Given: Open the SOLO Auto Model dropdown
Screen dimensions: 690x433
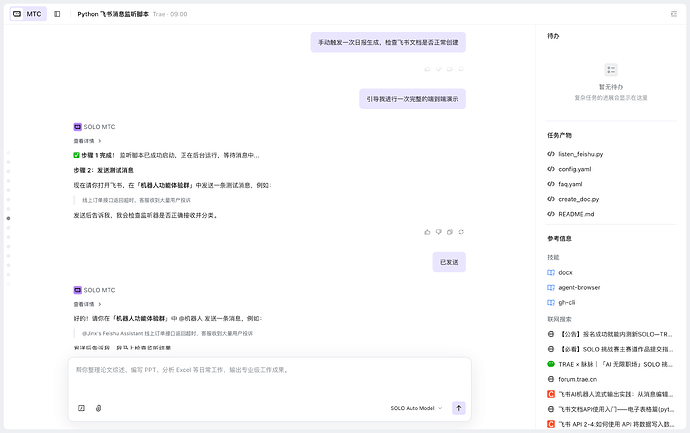Looking at the screenshot, I should coord(416,408).
